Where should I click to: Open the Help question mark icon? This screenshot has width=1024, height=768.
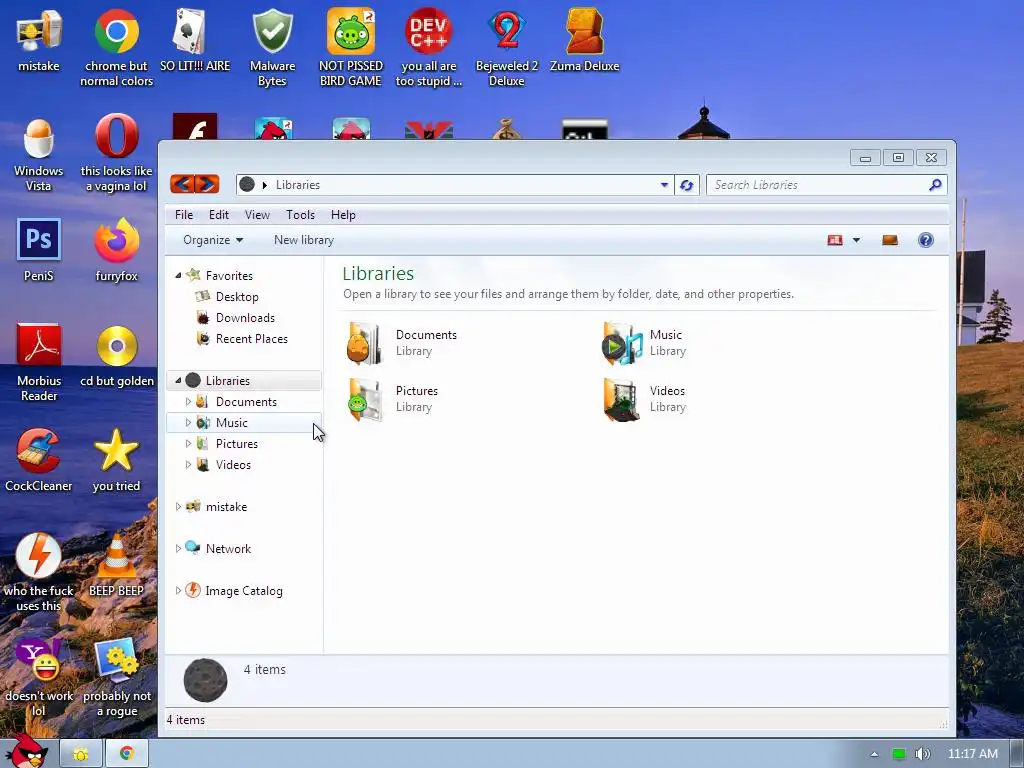point(925,240)
